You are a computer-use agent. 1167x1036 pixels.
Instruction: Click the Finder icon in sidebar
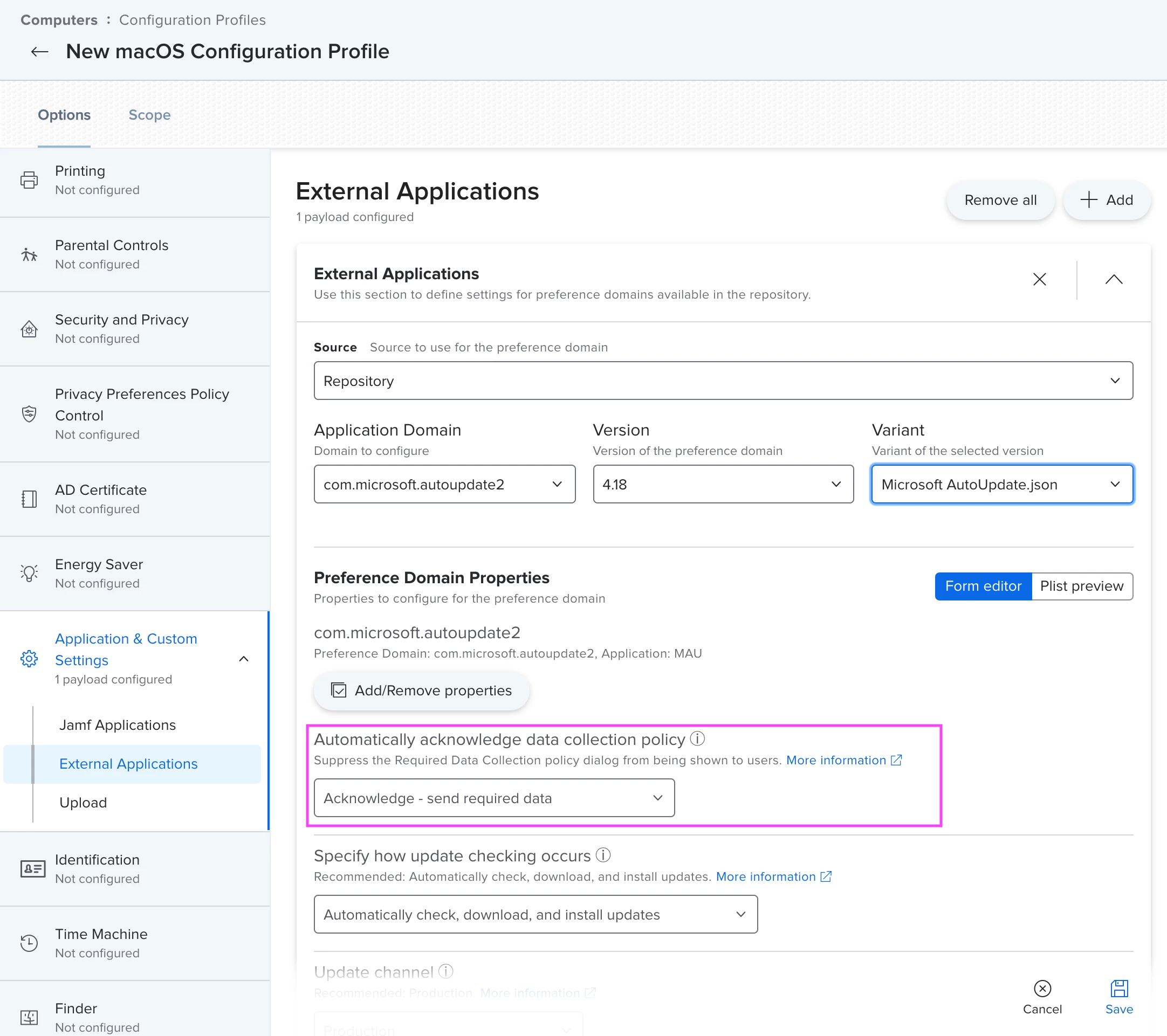tap(29, 1017)
